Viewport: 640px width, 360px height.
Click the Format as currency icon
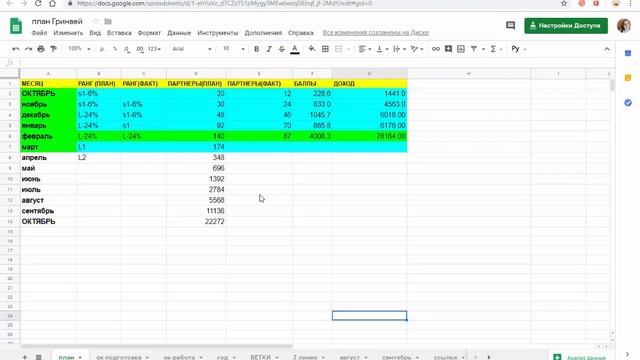point(102,49)
